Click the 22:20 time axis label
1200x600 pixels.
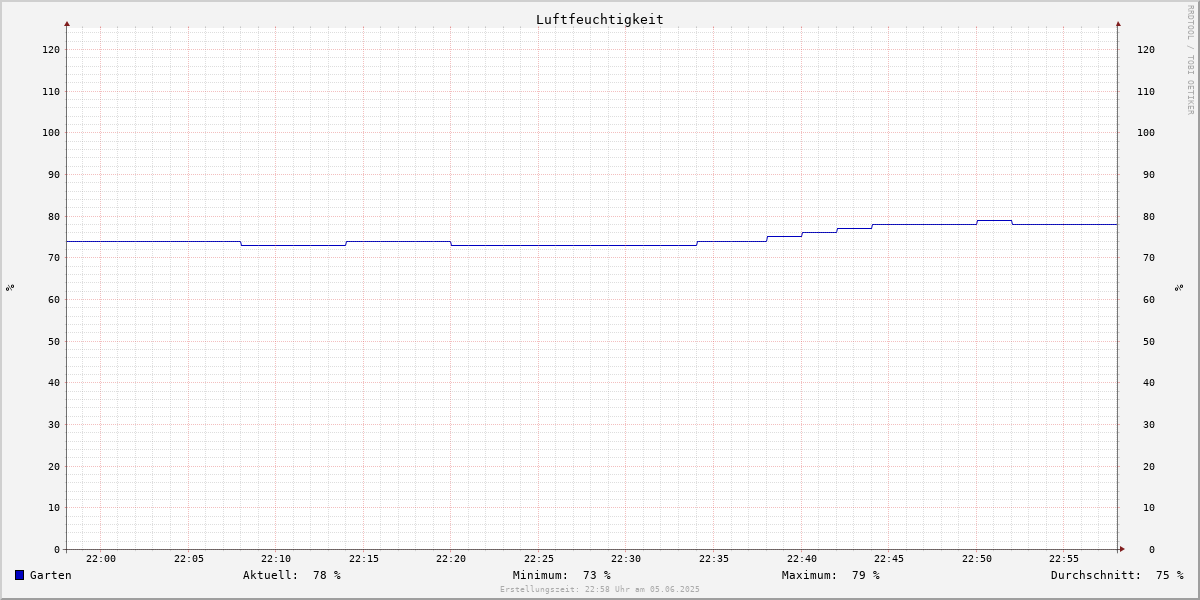click(x=451, y=559)
